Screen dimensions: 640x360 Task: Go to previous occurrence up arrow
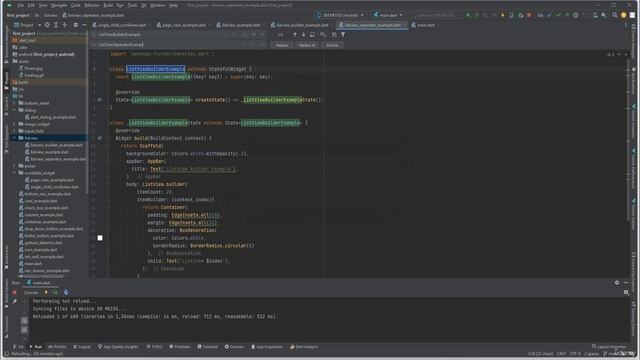pyautogui.click(x=295, y=35)
